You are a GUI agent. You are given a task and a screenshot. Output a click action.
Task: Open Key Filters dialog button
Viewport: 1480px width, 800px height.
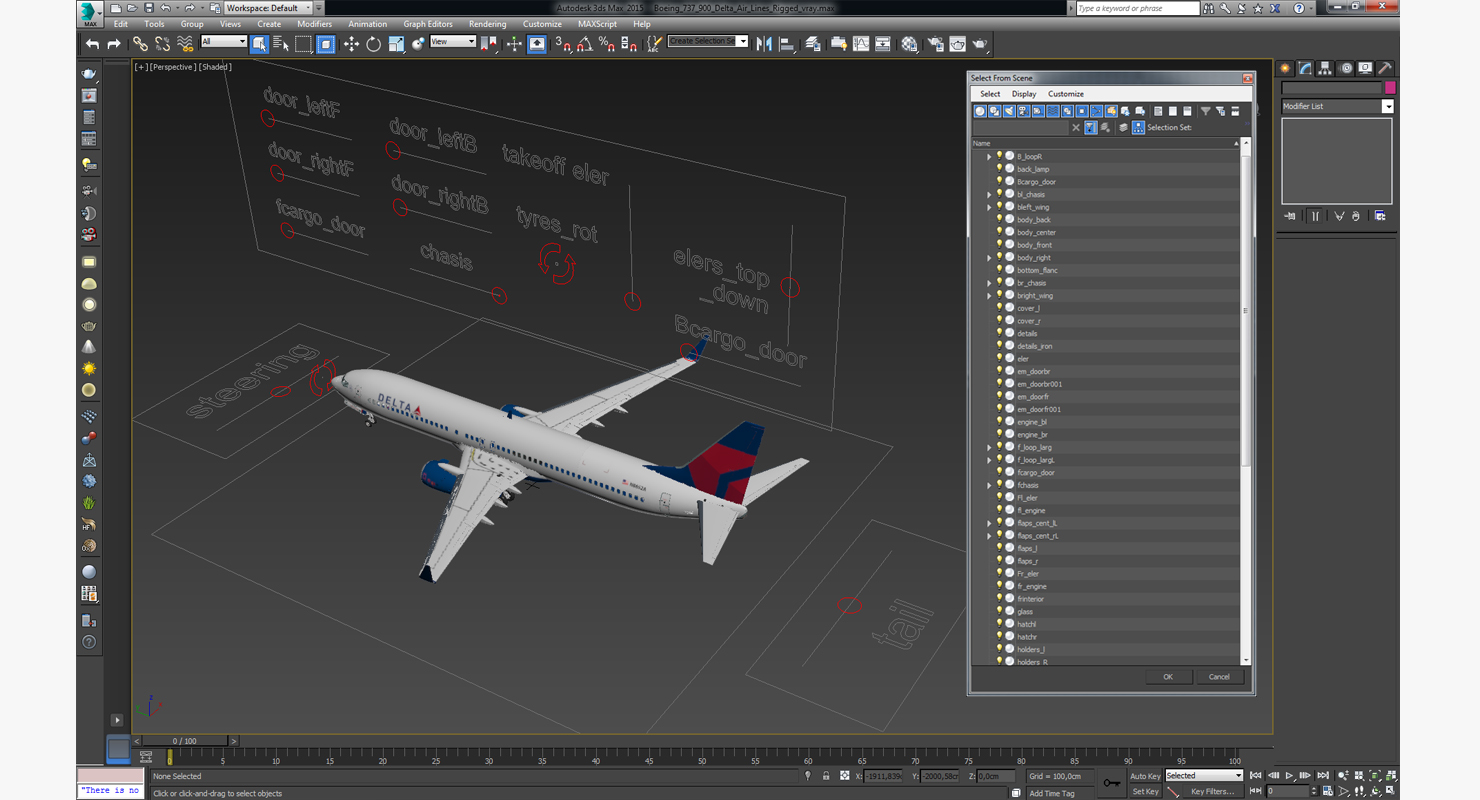pyautogui.click(x=1212, y=791)
